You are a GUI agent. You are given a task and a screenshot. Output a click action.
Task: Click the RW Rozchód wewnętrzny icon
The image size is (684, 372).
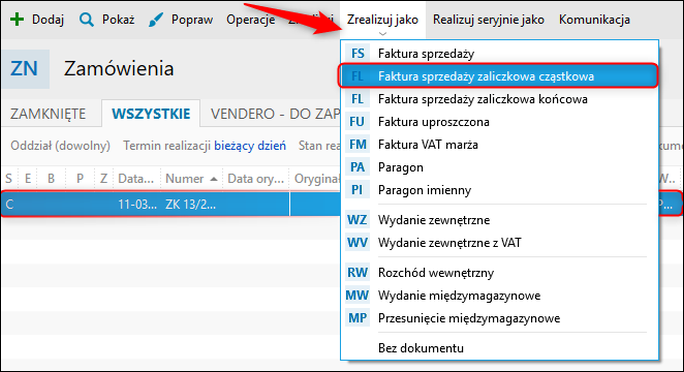coord(358,273)
